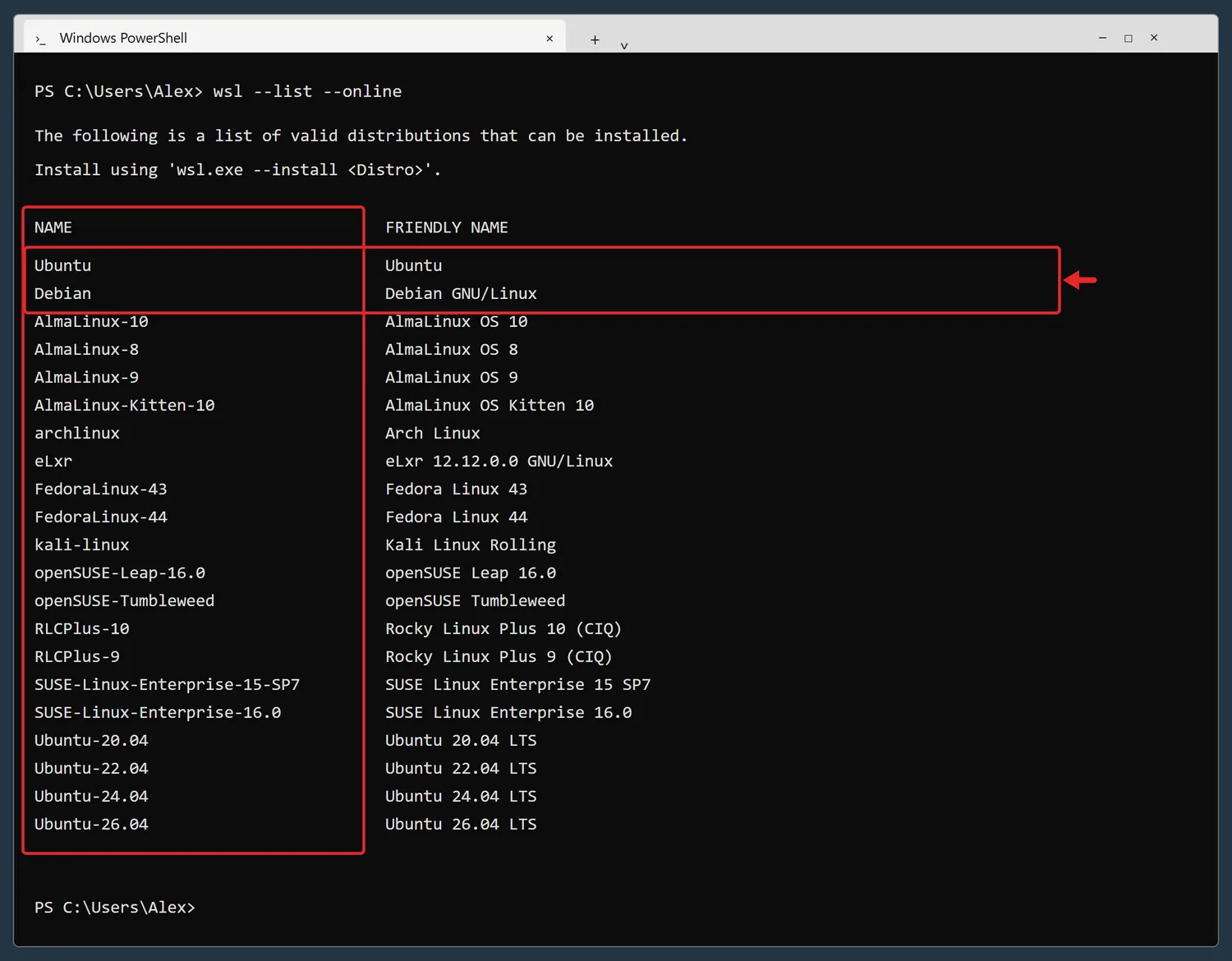Maximize the terminal window
Viewport: 1232px width, 961px height.
1129,38
